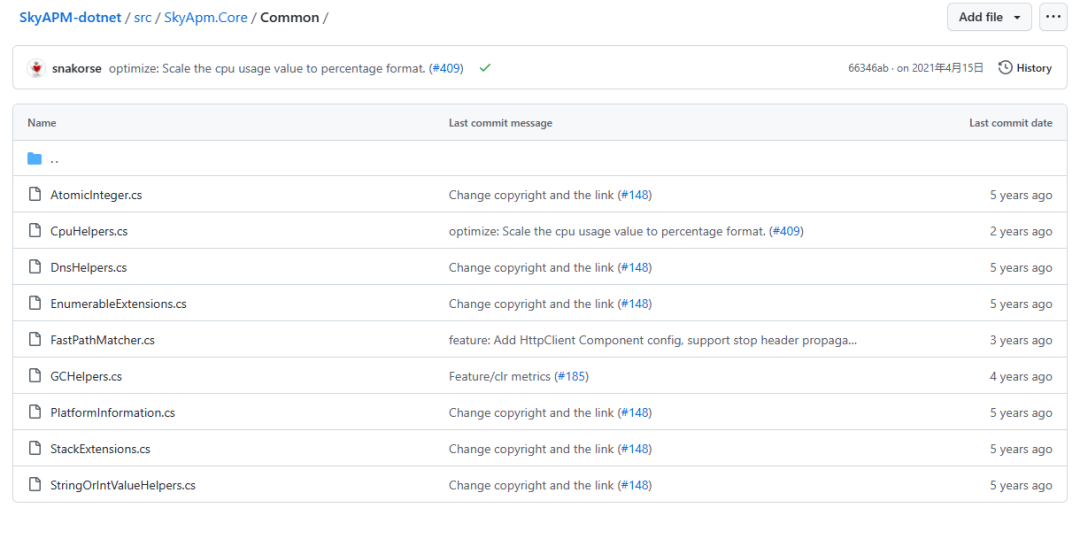
Task: Open #148 link in the StackExtensions.cs row
Action: coord(634,449)
